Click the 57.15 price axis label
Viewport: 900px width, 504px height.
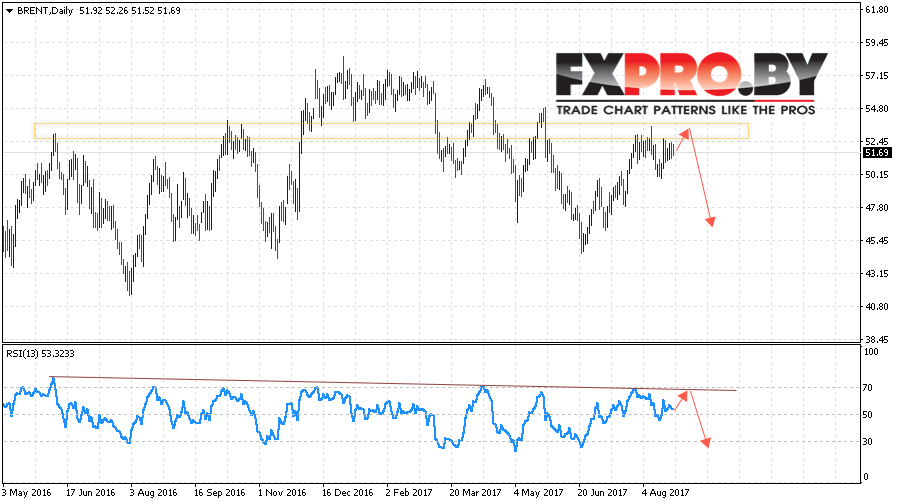pyautogui.click(x=876, y=76)
